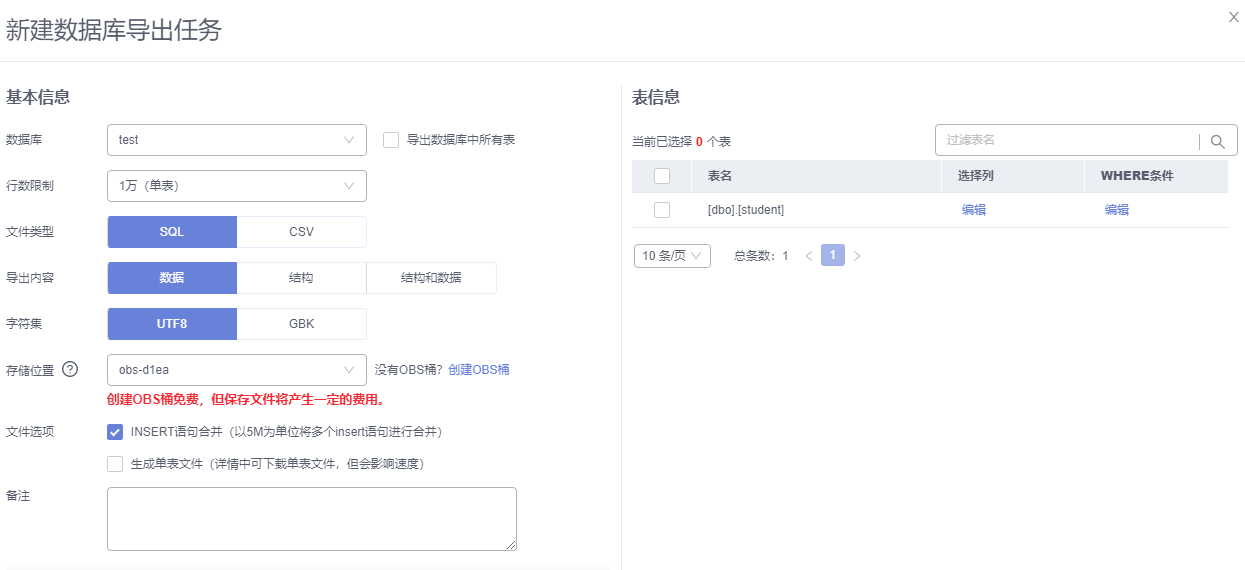Open the 存储位置 obs-d1ea dropdown
This screenshot has height=570, width=1245.
237,370
